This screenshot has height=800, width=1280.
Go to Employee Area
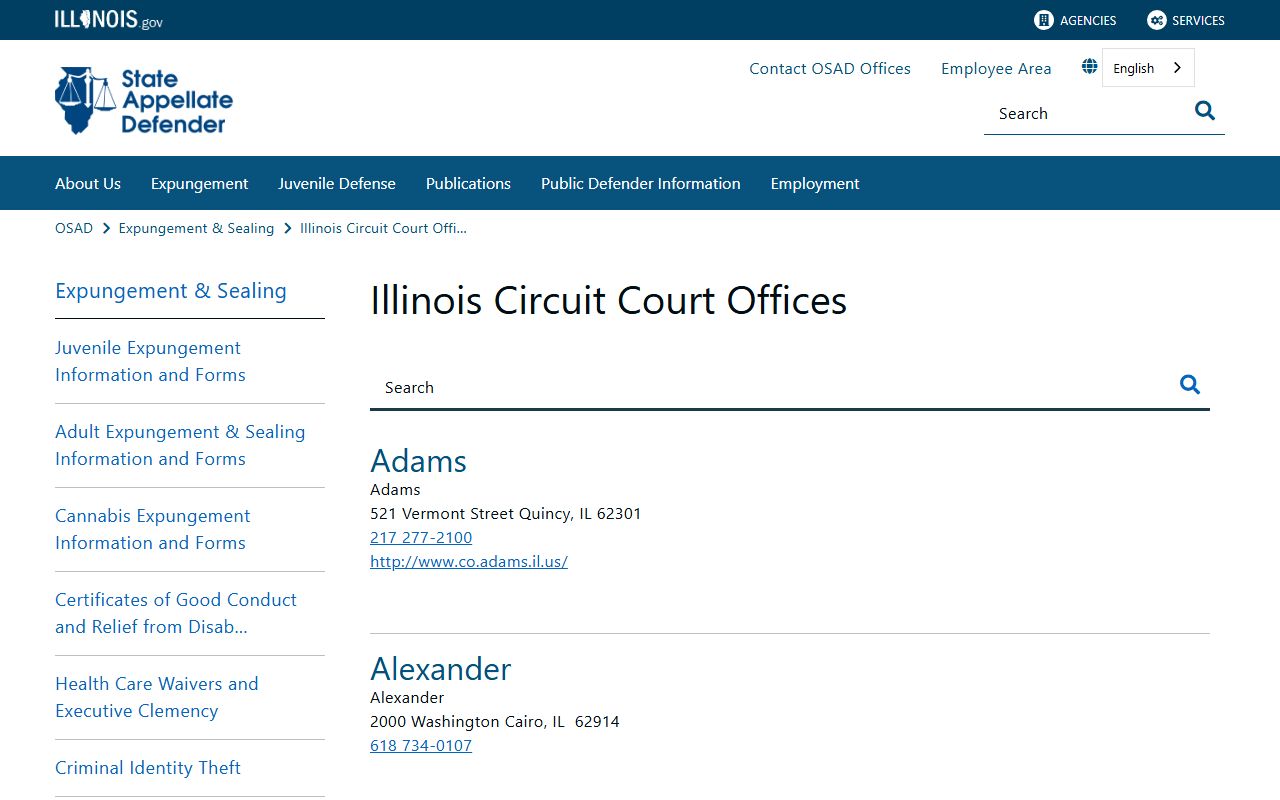click(x=996, y=68)
